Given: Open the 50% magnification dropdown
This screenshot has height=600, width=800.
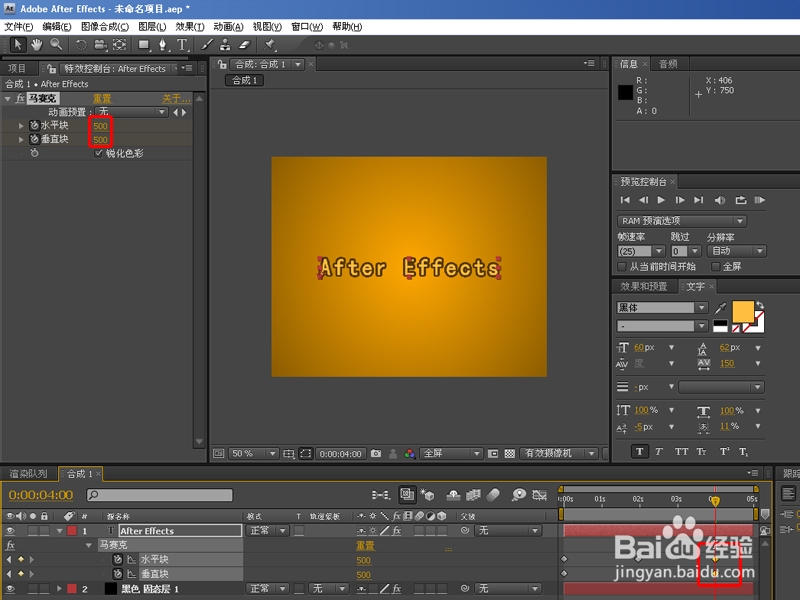Looking at the screenshot, I should pos(254,453).
